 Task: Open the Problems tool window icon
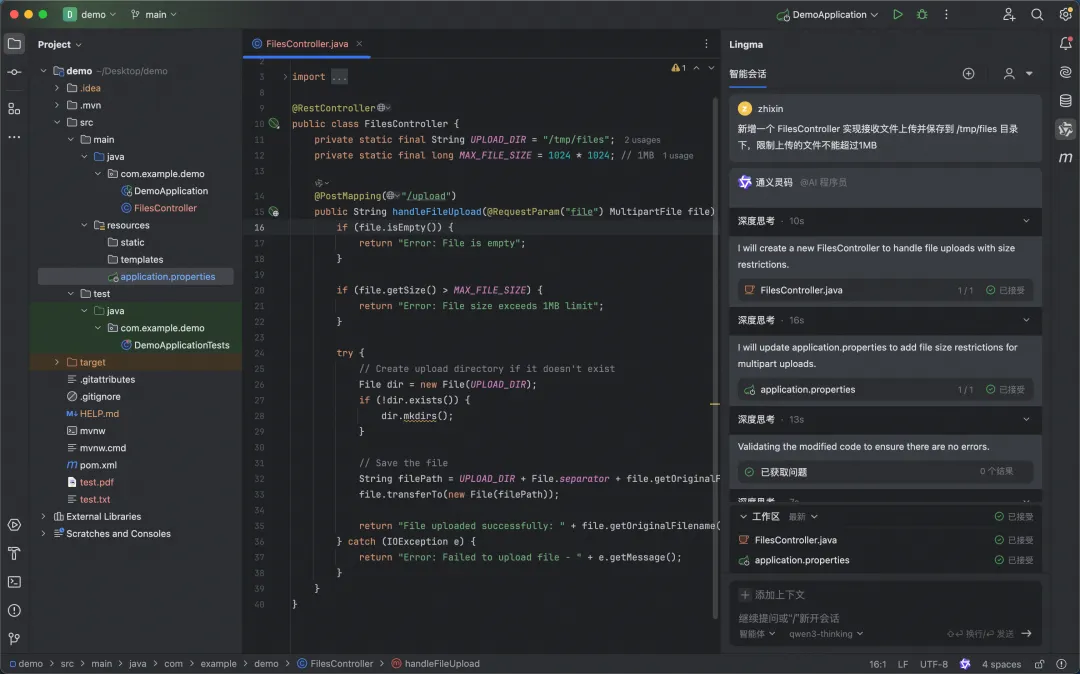[14, 611]
